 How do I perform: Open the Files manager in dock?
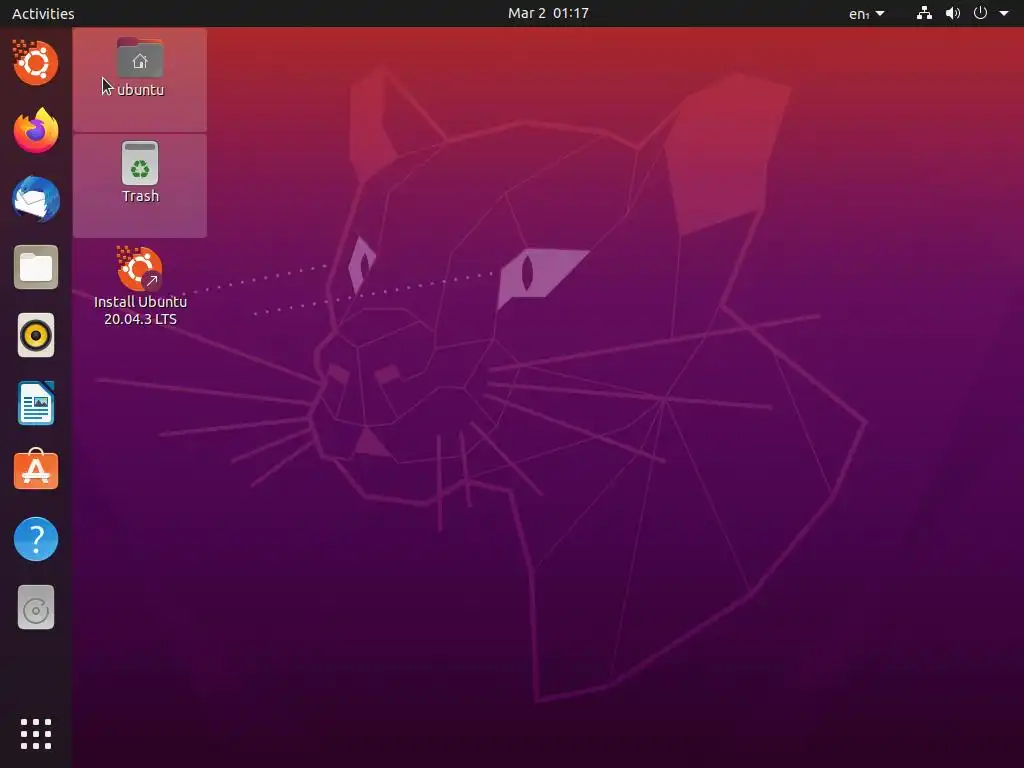coord(36,267)
